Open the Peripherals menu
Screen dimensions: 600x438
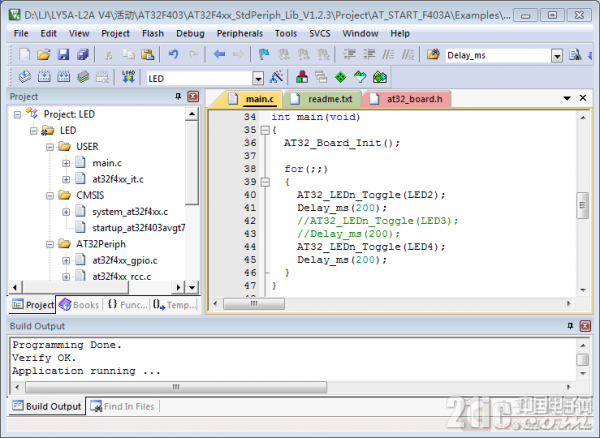click(x=240, y=34)
